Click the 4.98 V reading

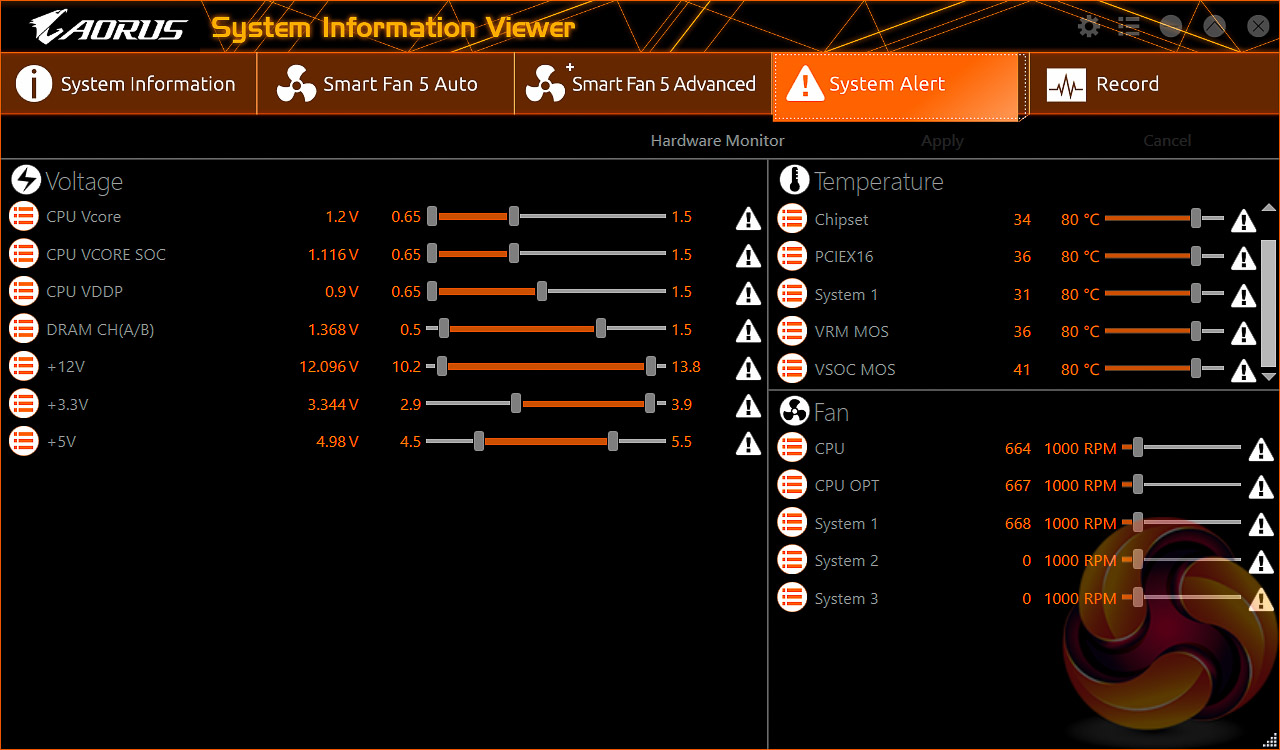click(337, 442)
